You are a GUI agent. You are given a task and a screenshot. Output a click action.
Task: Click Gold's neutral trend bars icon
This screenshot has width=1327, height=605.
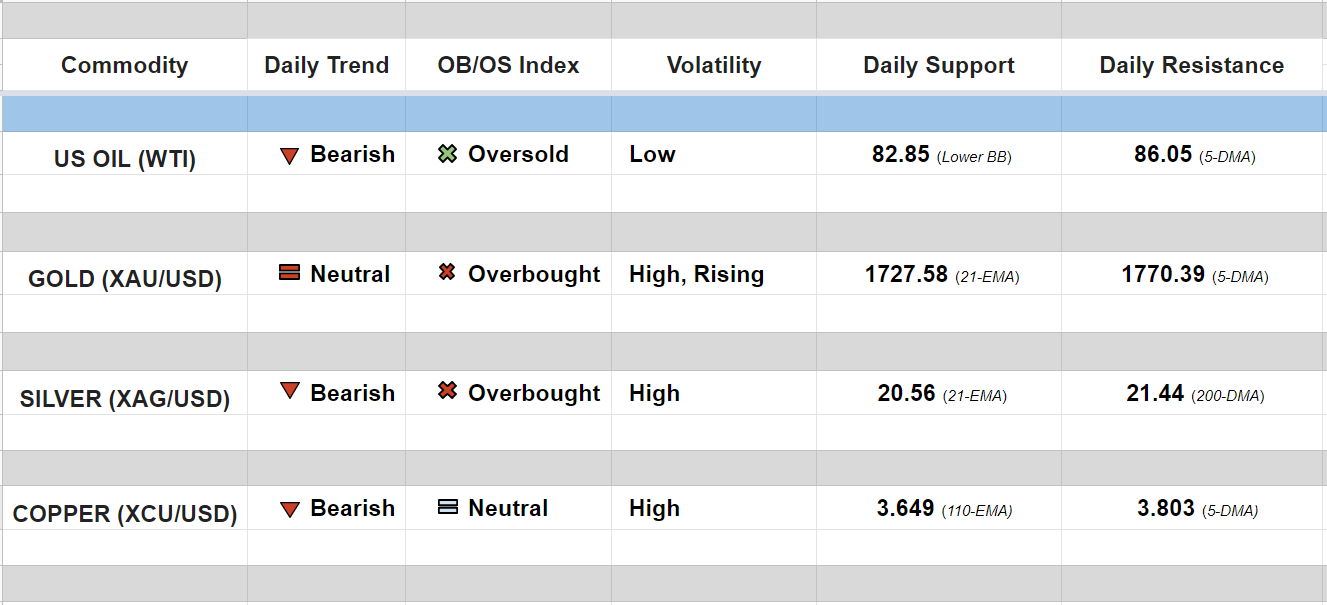pyautogui.click(x=290, y=273)
